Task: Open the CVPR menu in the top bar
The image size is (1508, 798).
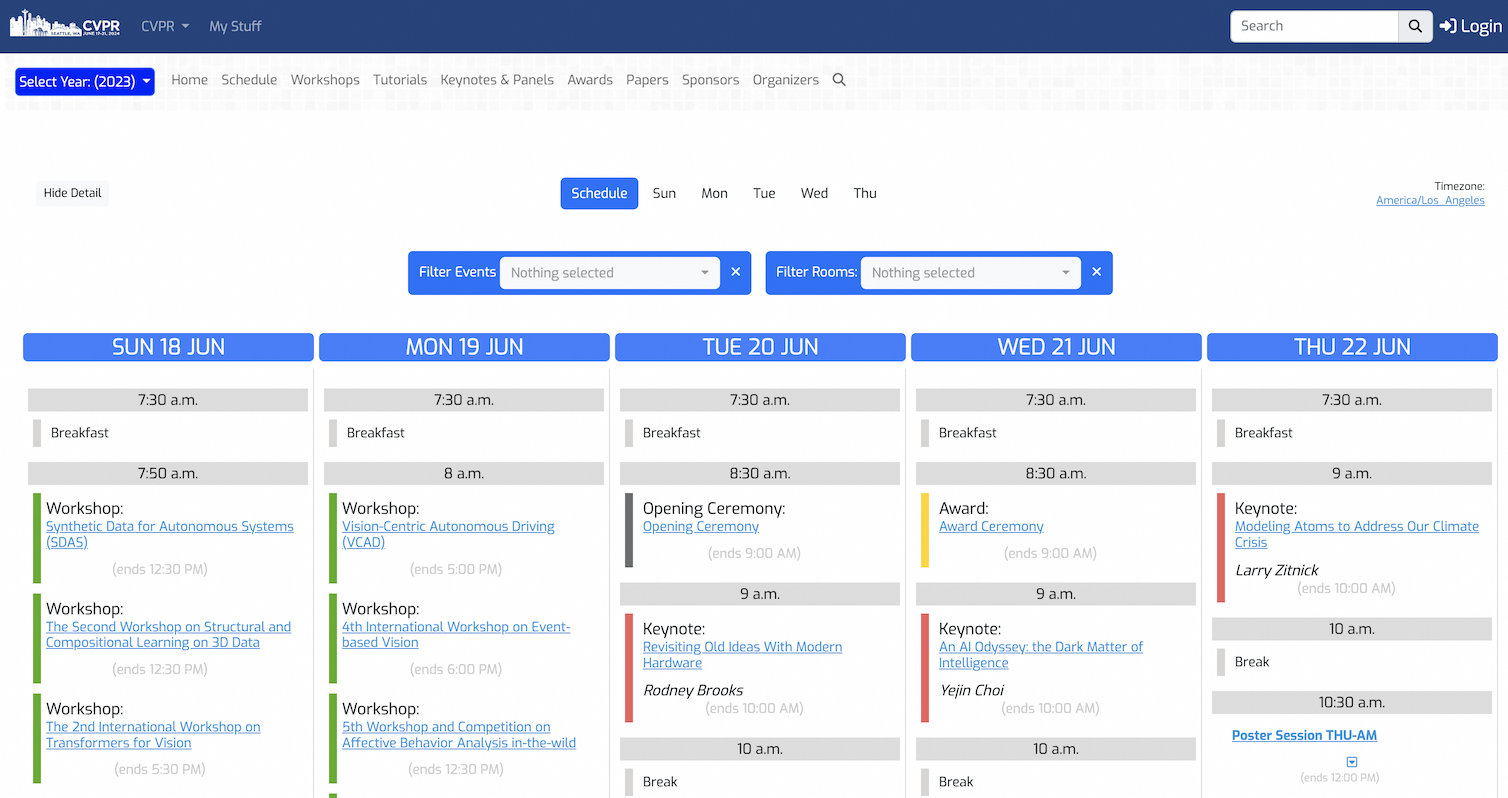Action: 165,26
